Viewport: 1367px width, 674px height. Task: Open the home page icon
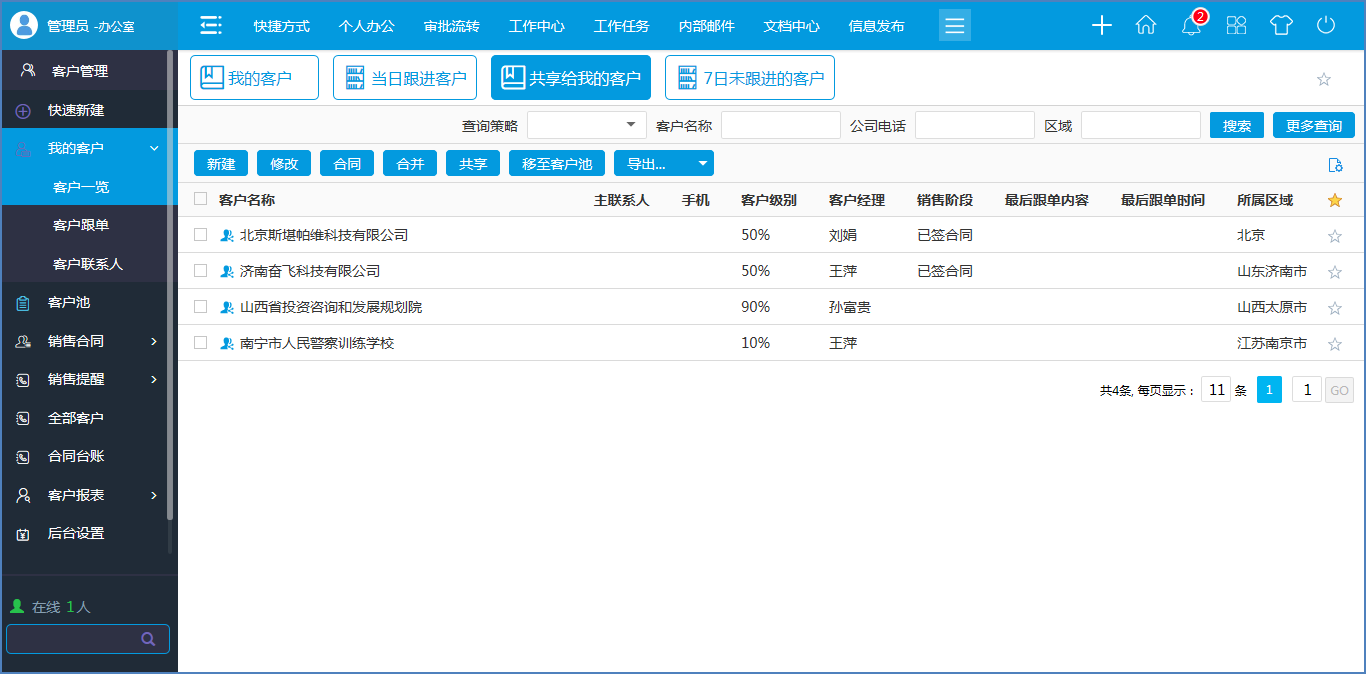click(x=1146, y=26)
